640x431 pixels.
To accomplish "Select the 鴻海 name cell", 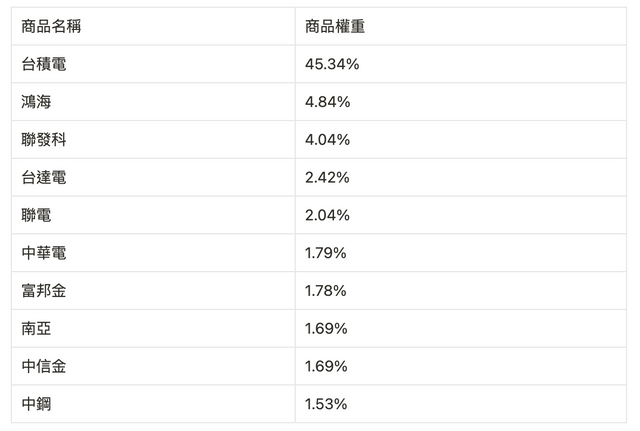I will 36,102.
